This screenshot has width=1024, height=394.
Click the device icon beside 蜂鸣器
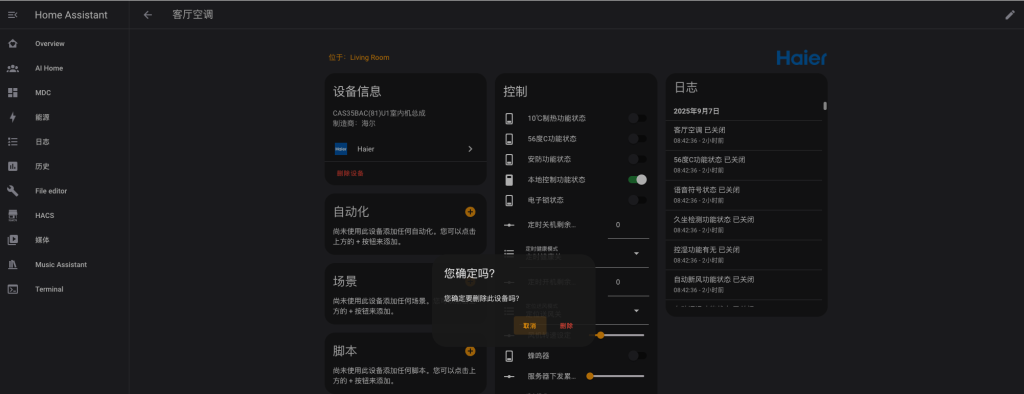(x=509, y=355)
